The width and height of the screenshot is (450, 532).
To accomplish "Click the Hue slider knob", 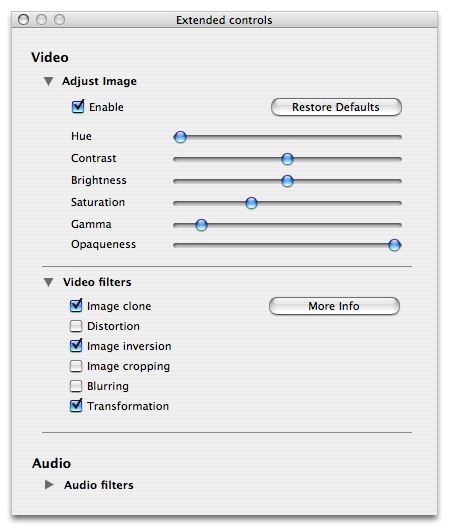I will click(x=180, y=137).
